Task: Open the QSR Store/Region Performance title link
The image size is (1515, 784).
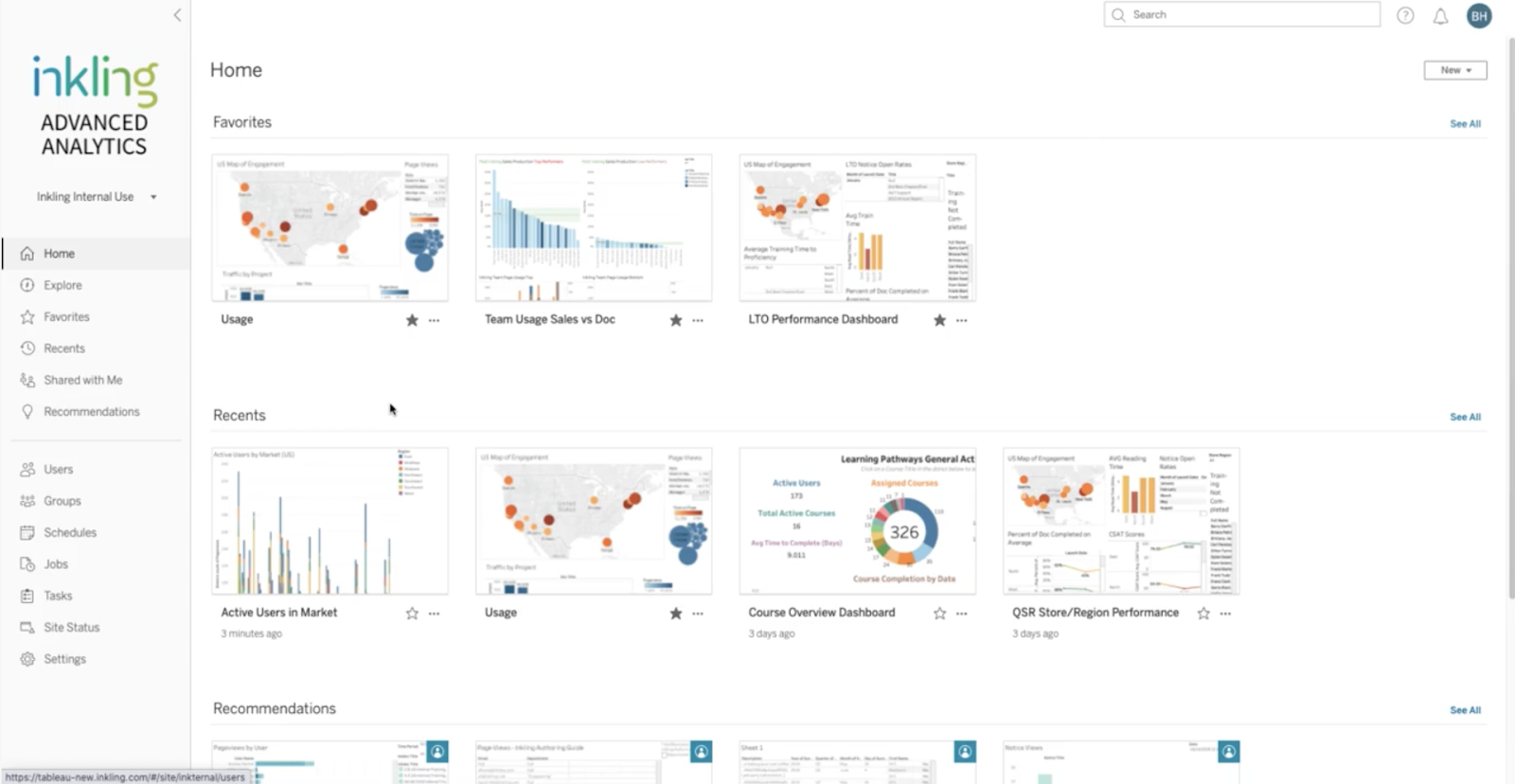Action: pyautogui.click(x=1096, y=613)
